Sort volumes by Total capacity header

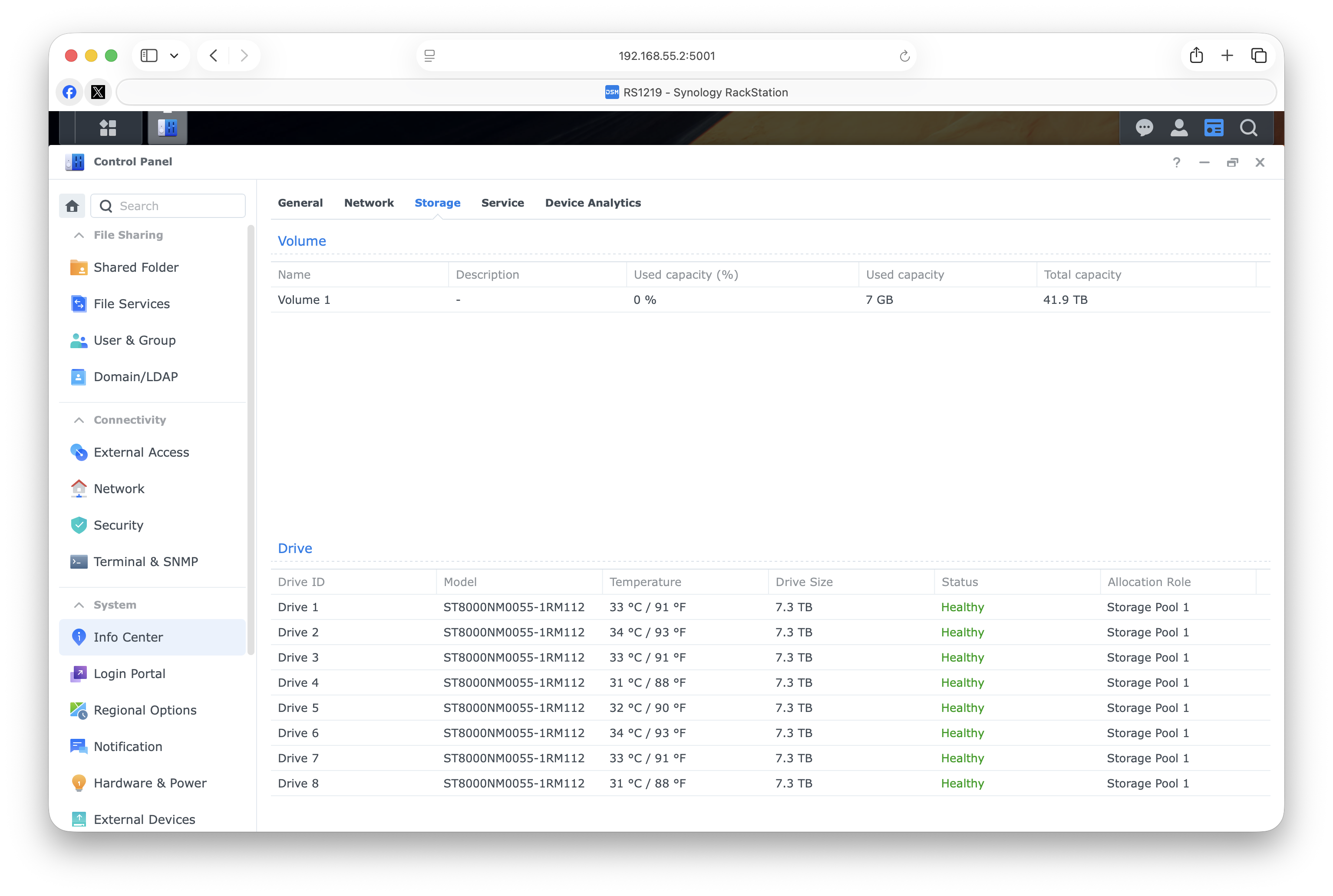click(x=1146, y=275)
